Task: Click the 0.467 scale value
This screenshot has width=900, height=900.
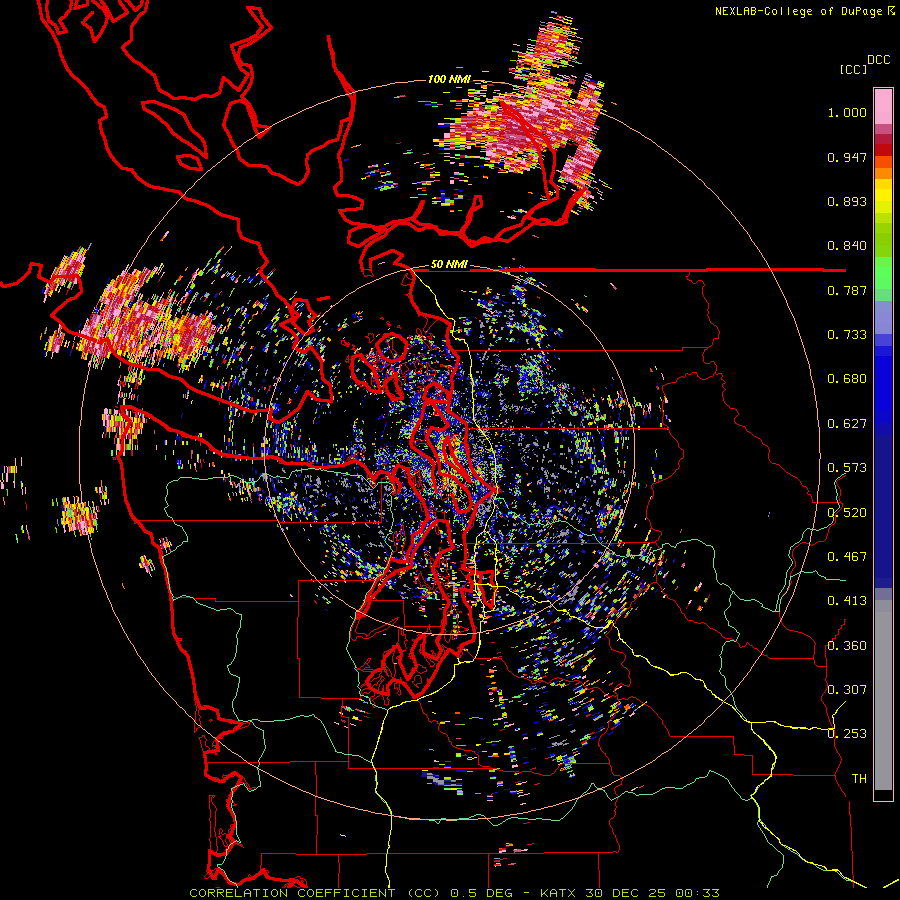Action: (x=847, y=557)
